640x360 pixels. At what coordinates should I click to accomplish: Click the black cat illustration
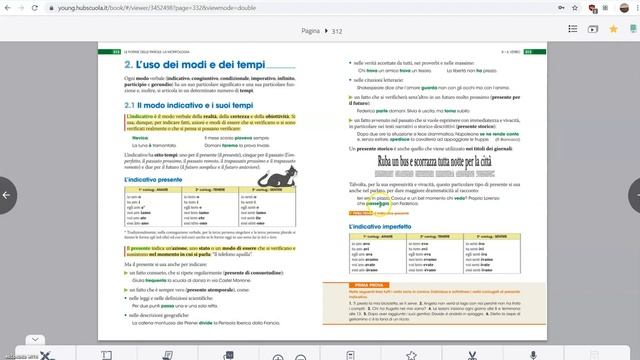278,176
